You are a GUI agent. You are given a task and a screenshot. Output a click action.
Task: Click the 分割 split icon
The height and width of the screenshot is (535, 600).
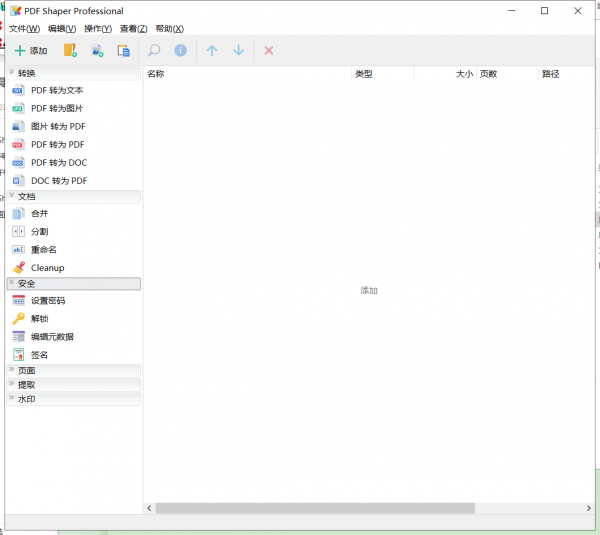point(18,232)
